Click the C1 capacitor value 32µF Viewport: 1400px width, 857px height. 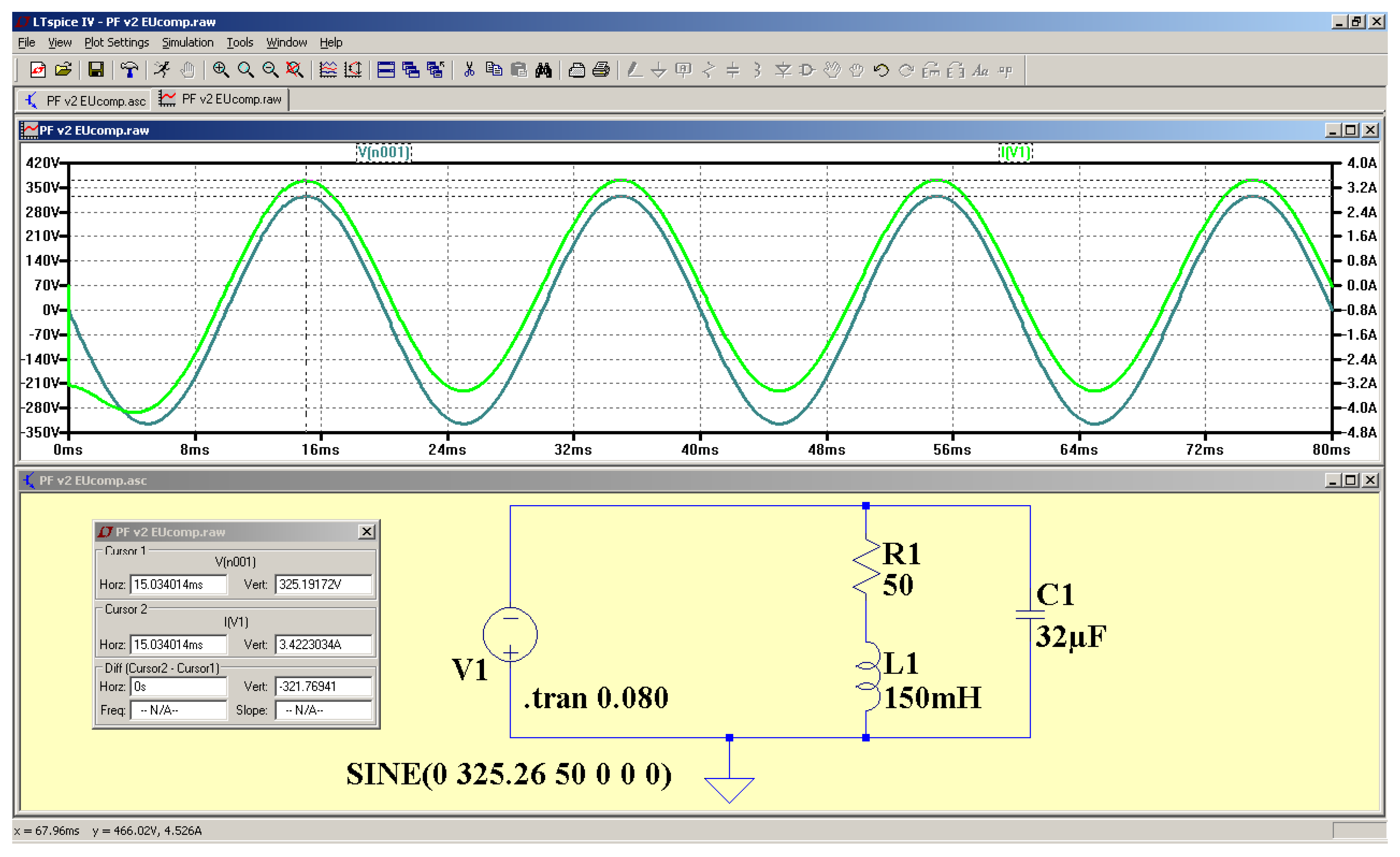click(1071, 637)
